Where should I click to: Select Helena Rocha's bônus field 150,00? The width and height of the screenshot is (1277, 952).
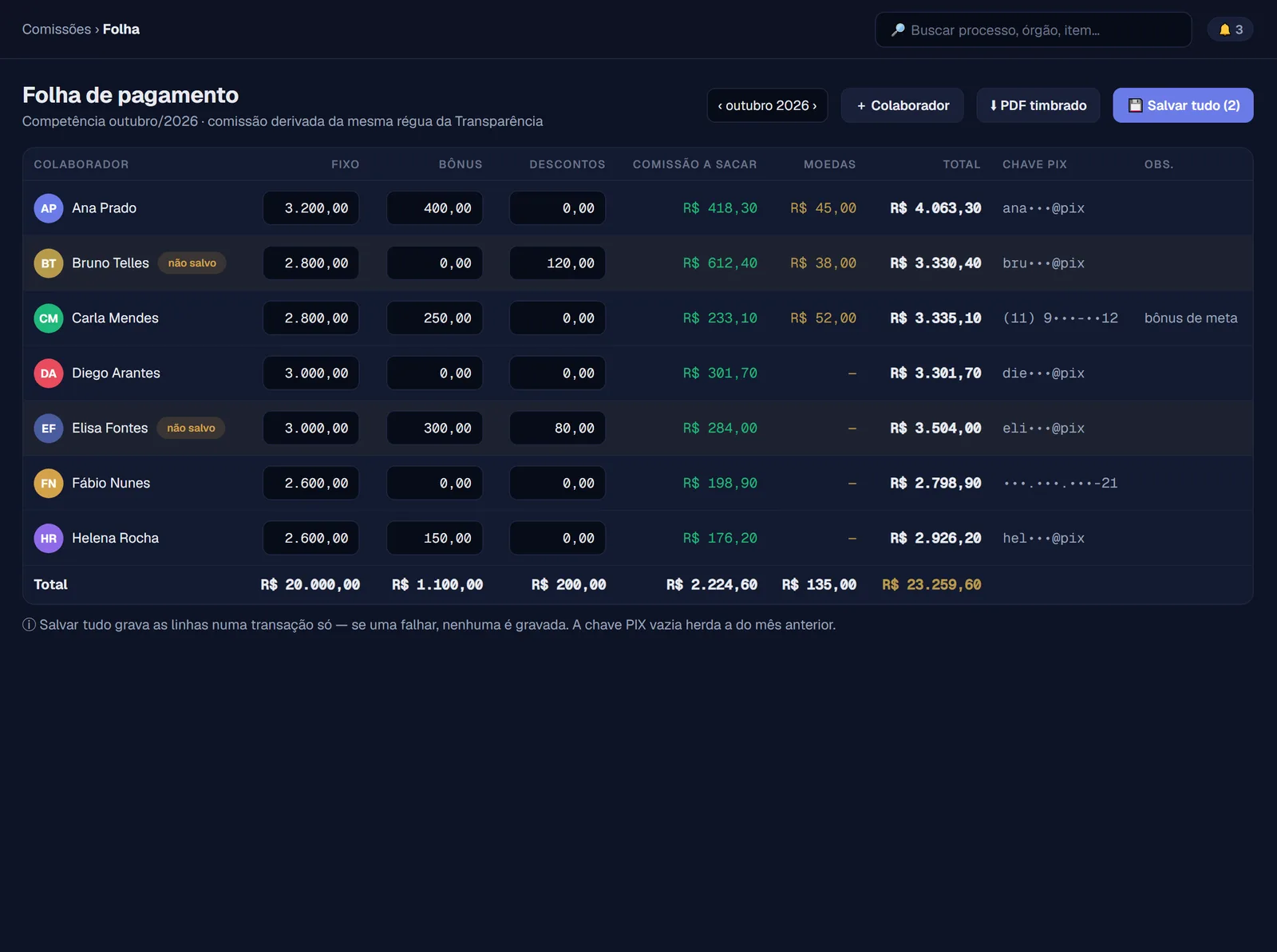pos(435,539)
